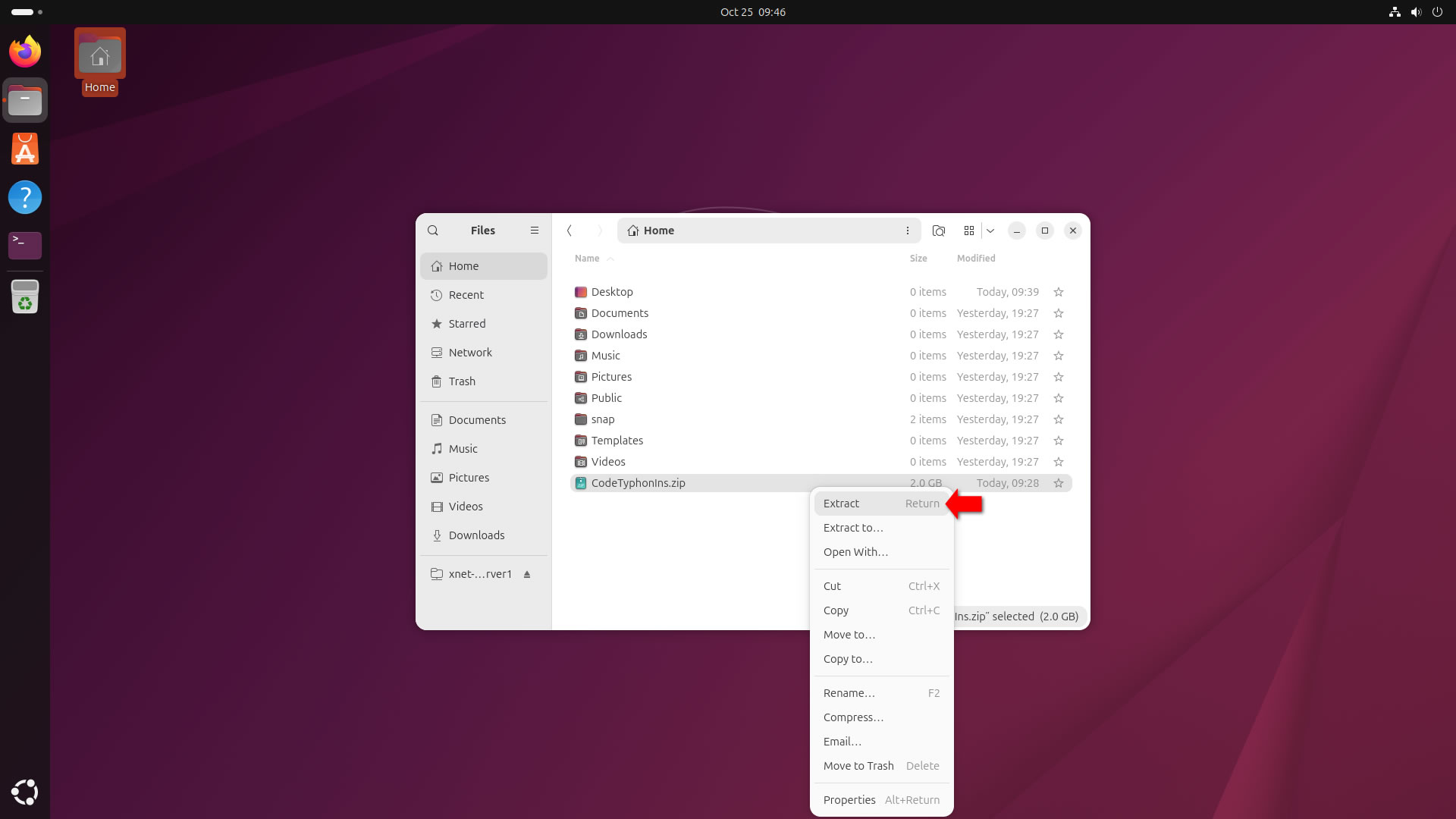Sort by the Name column header

pos(587,259)
